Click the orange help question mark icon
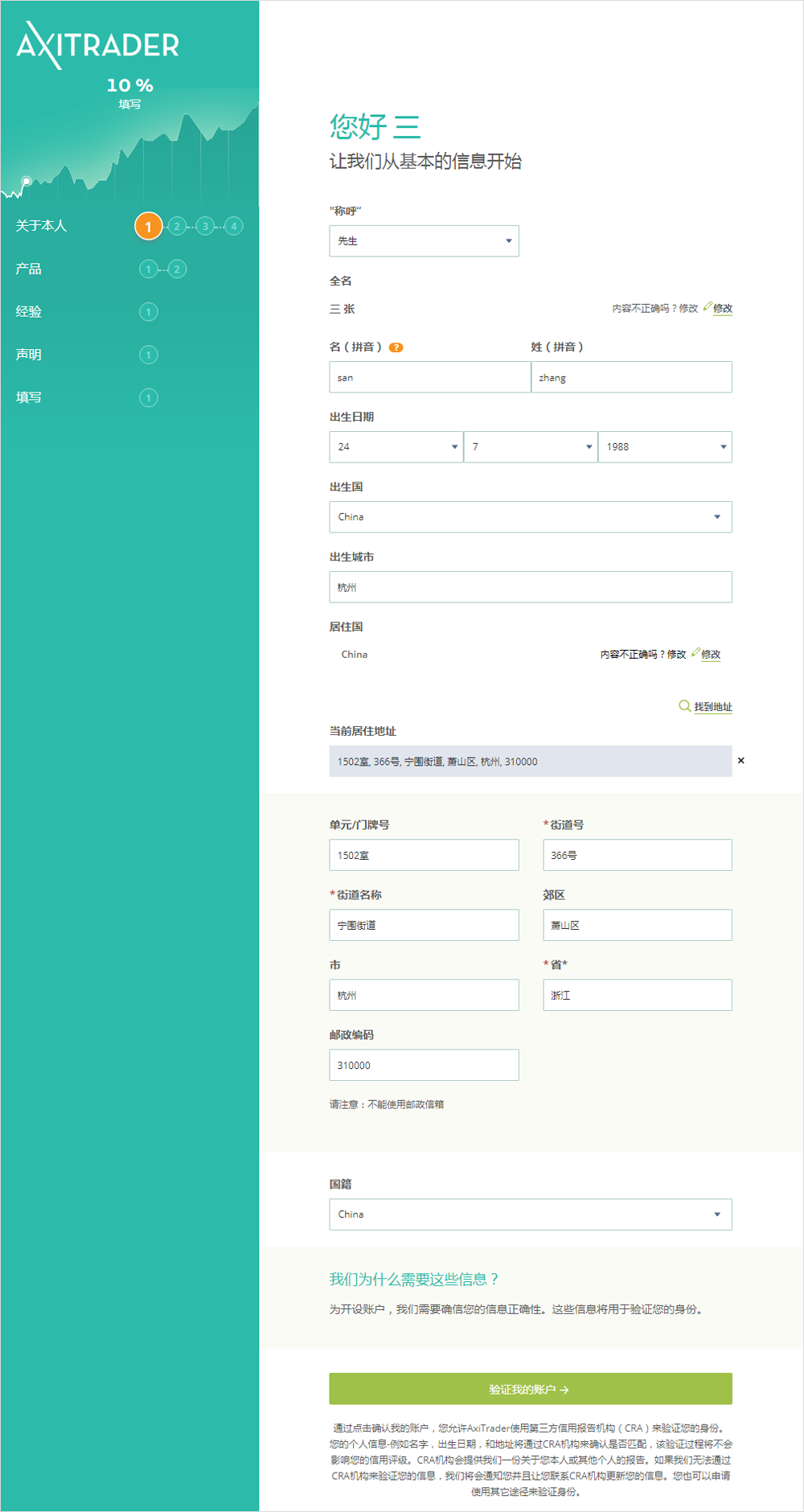 click(x=396, y=347)
